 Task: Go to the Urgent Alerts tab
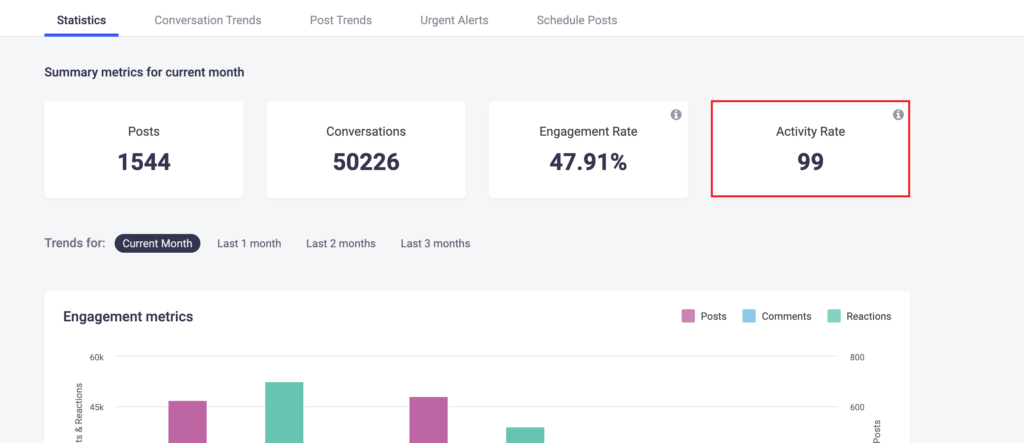454,20
